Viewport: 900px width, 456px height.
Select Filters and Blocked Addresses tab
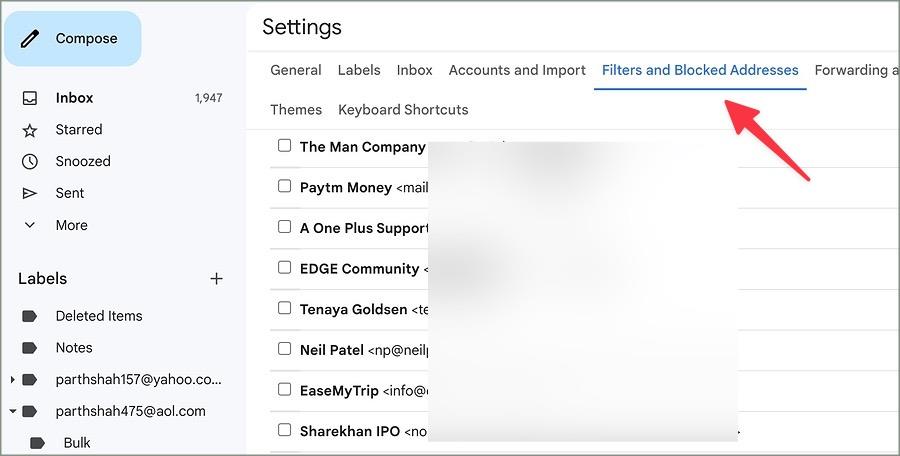[x=700, y=70]
